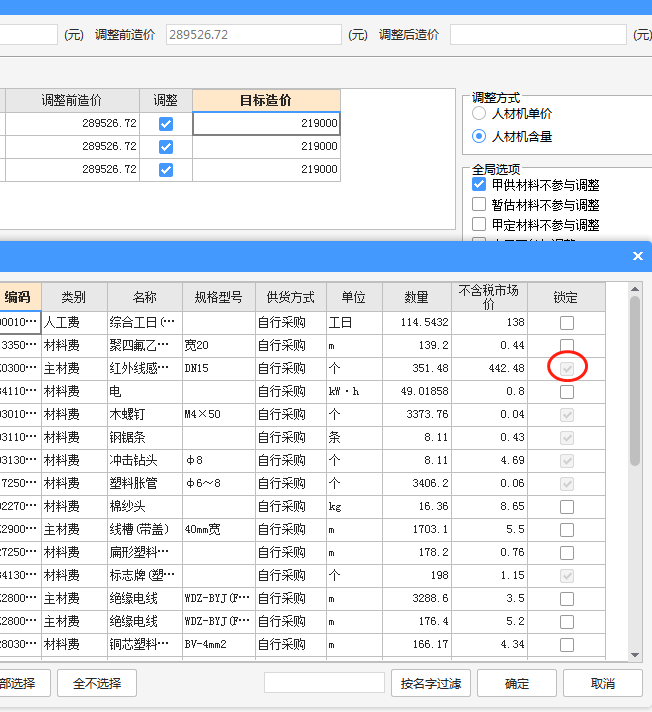The width and height of the screenshot is (652, 712).
Task: Click the spec cell BV-4mm2
Action: click(219, 644)
